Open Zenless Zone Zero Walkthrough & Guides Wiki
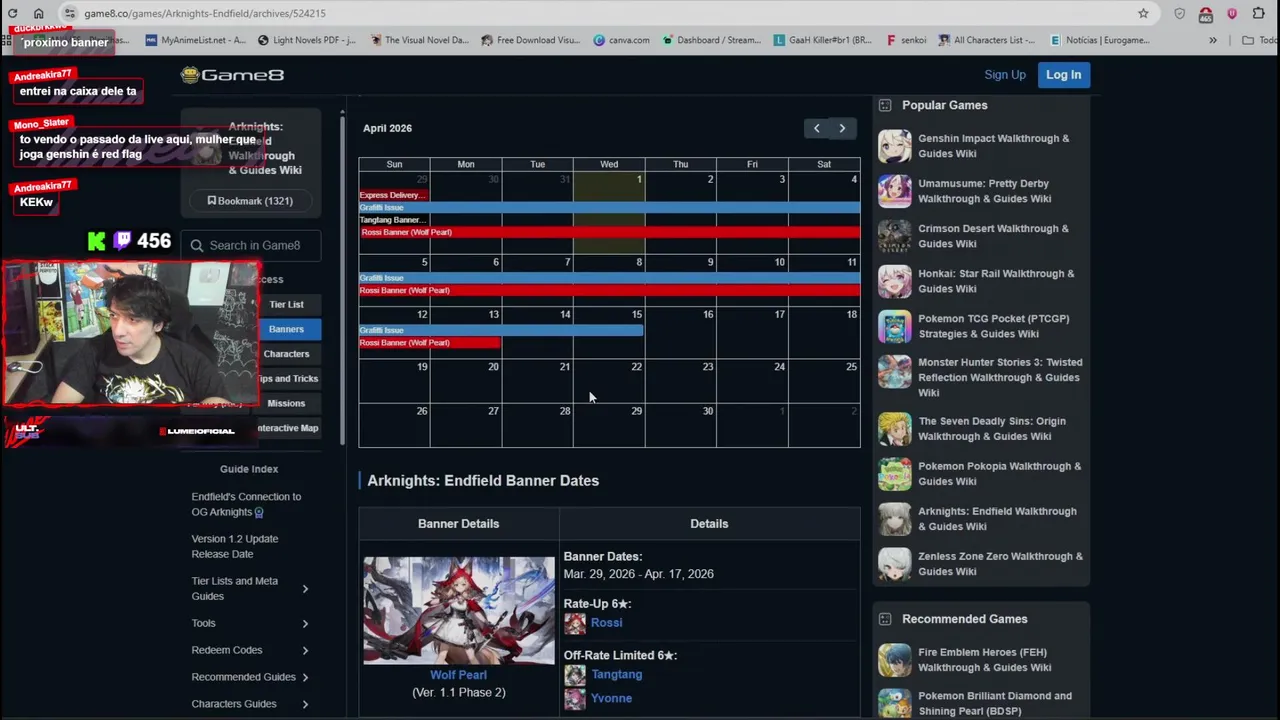 coord(1000,564)
